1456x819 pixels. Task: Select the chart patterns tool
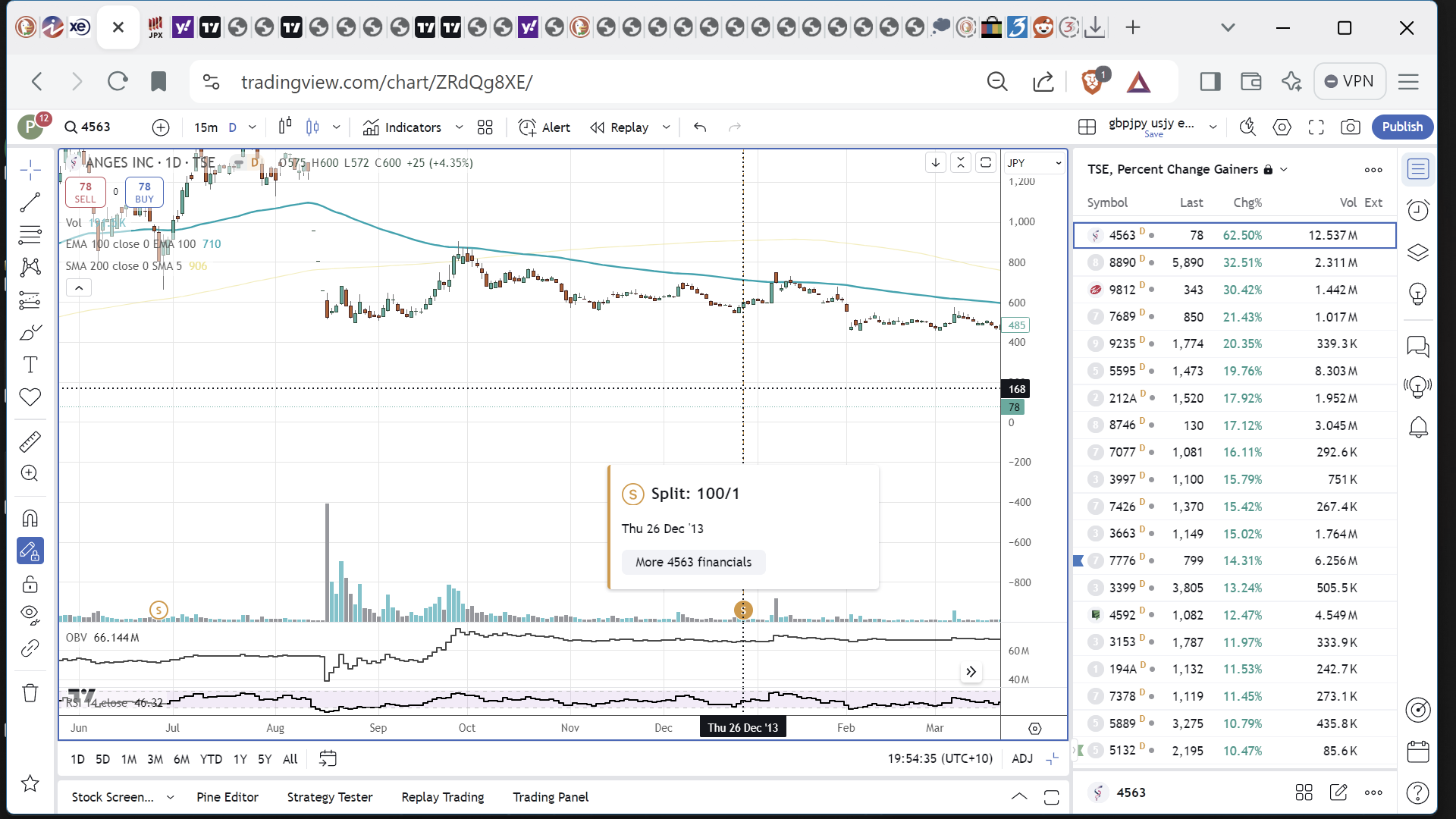click(x=30, y=267)
